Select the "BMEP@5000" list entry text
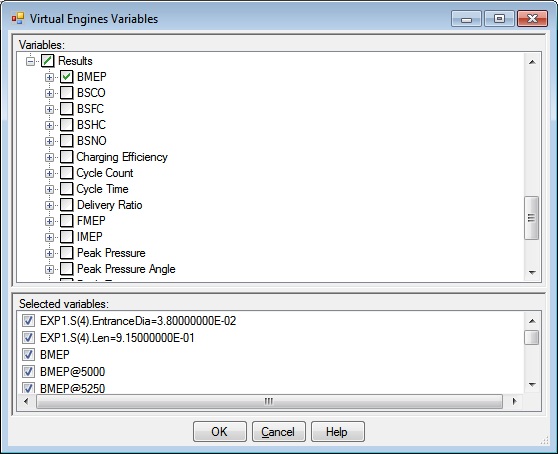The width and height of the screenshot is (558, 454). tap(73, 371)
